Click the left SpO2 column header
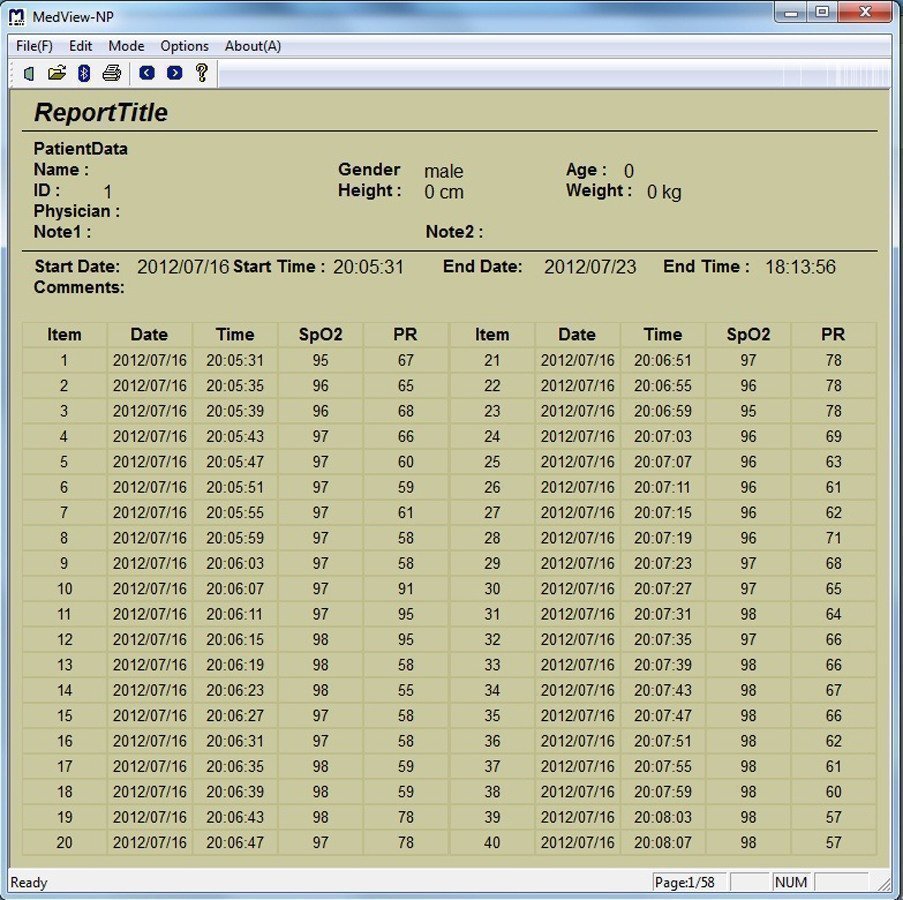This screenshot has width=903, height=900. [320, 335]
